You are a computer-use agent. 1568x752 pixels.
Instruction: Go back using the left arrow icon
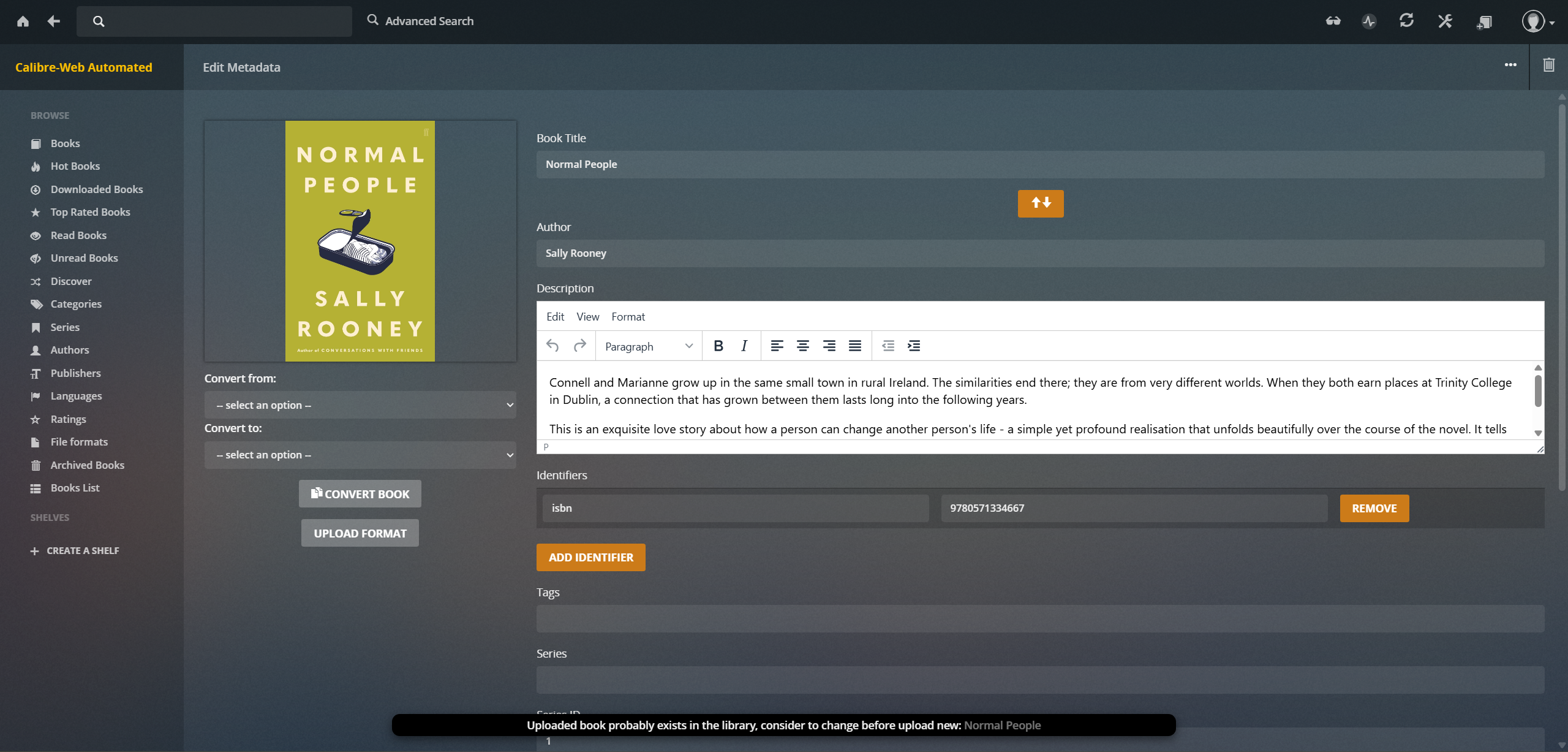coord(54,21)
